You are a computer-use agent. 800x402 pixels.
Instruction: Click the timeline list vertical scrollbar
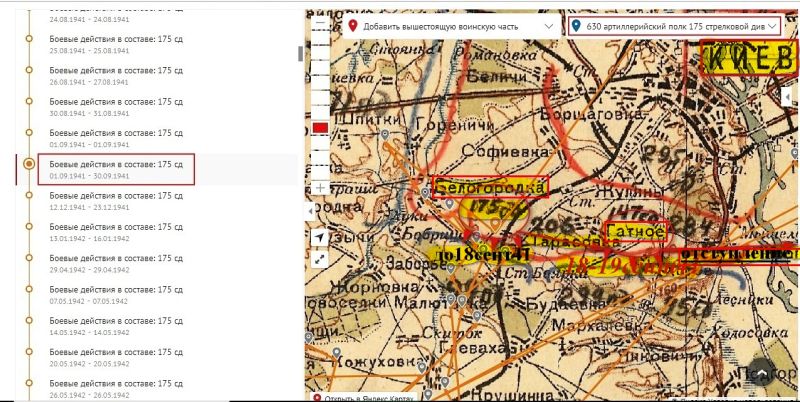[301, 53]
